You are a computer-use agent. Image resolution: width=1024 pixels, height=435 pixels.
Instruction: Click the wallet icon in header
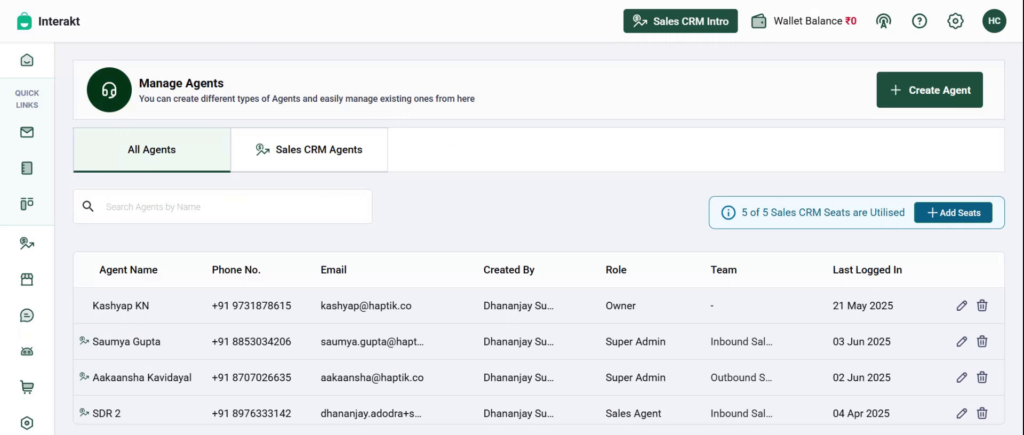tap(759, 21)
